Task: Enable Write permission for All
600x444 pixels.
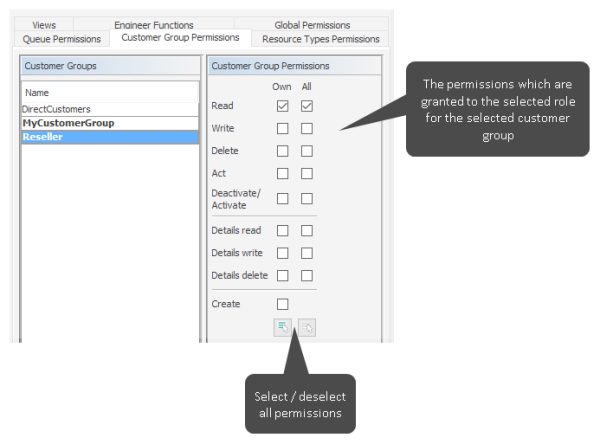Action: [x=307, y=129]
